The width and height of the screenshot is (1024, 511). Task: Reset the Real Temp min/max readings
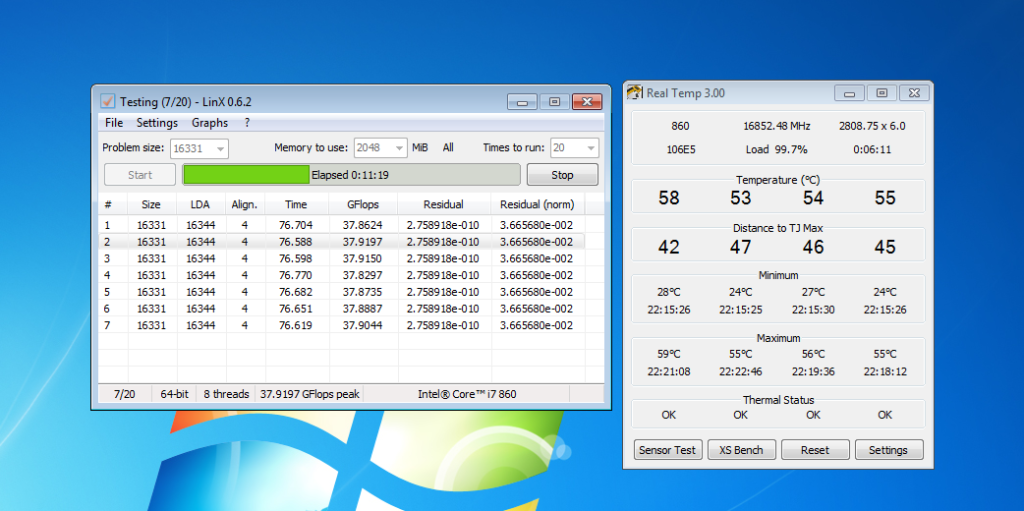(x=815, y=450)
